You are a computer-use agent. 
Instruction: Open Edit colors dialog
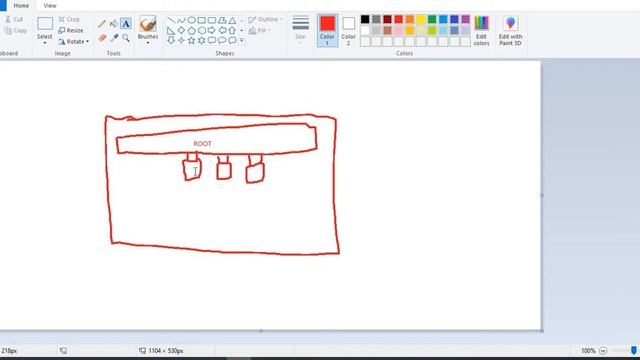pyautogui.click(x=481, y=31)
